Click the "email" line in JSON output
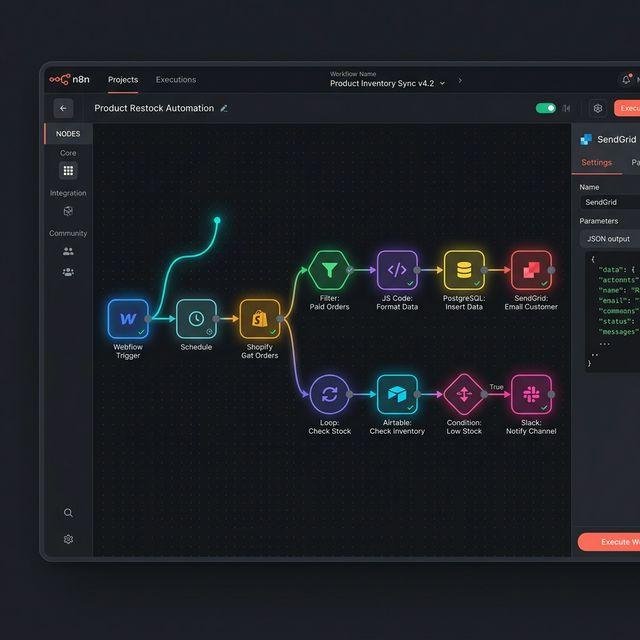Viewport: 640px width, 640px height. click(x=617, y=300)
